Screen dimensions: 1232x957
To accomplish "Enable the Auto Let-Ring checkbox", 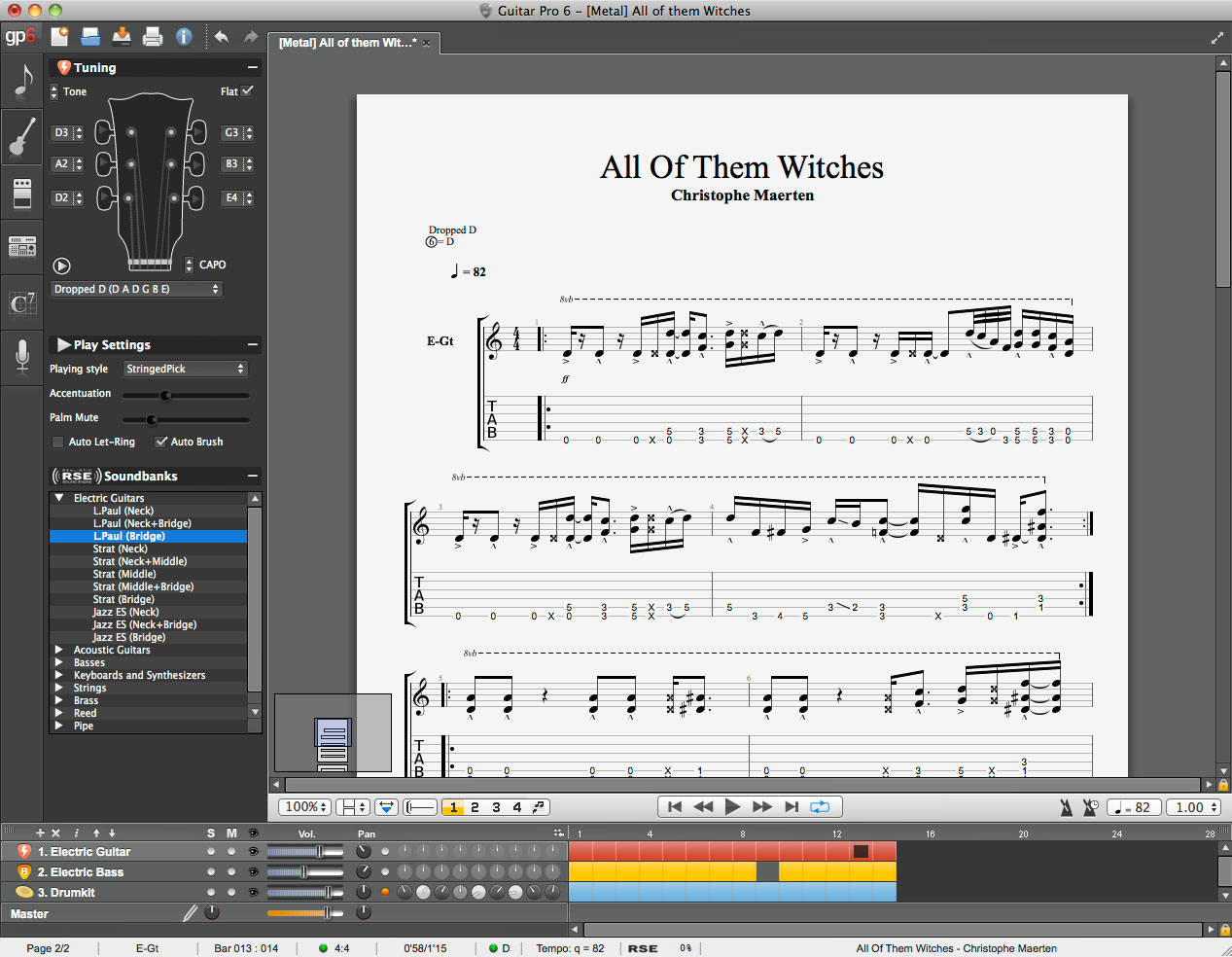I will [x=56, y=441].
